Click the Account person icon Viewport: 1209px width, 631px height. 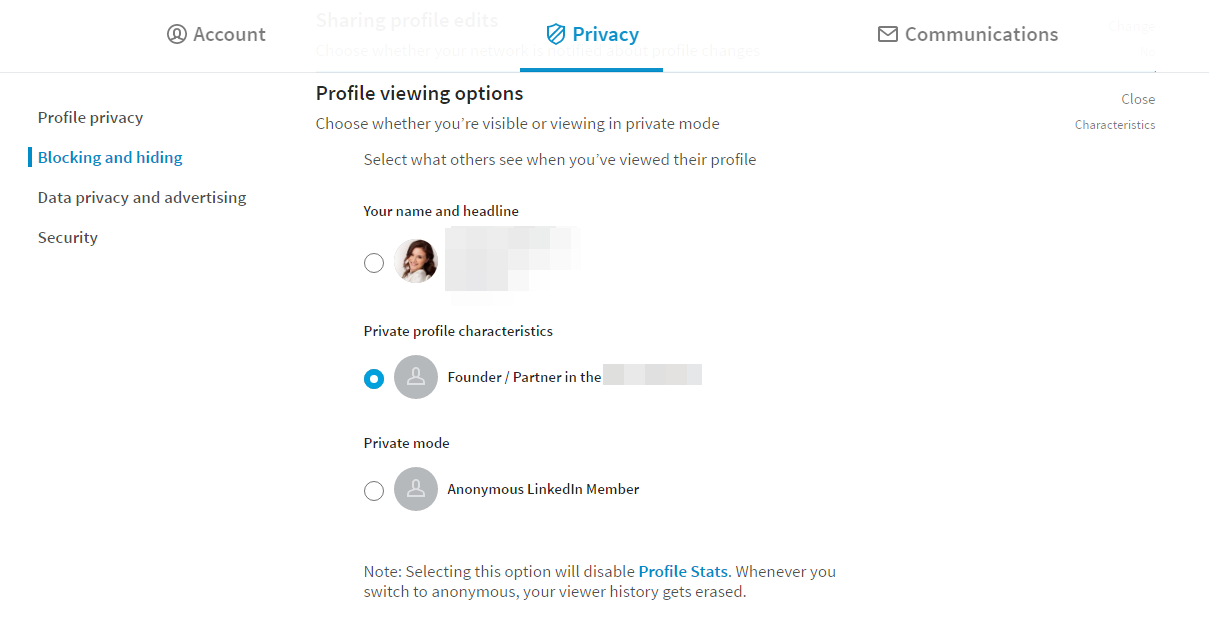click(x=177, y=34)
